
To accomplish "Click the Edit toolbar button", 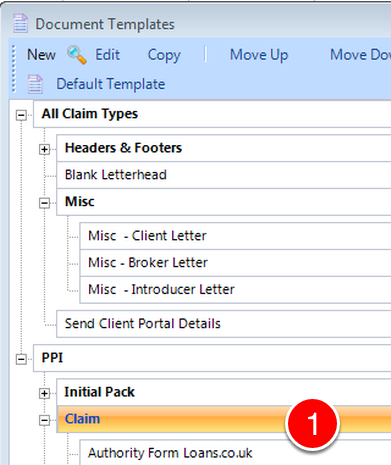I will [107, 55].
